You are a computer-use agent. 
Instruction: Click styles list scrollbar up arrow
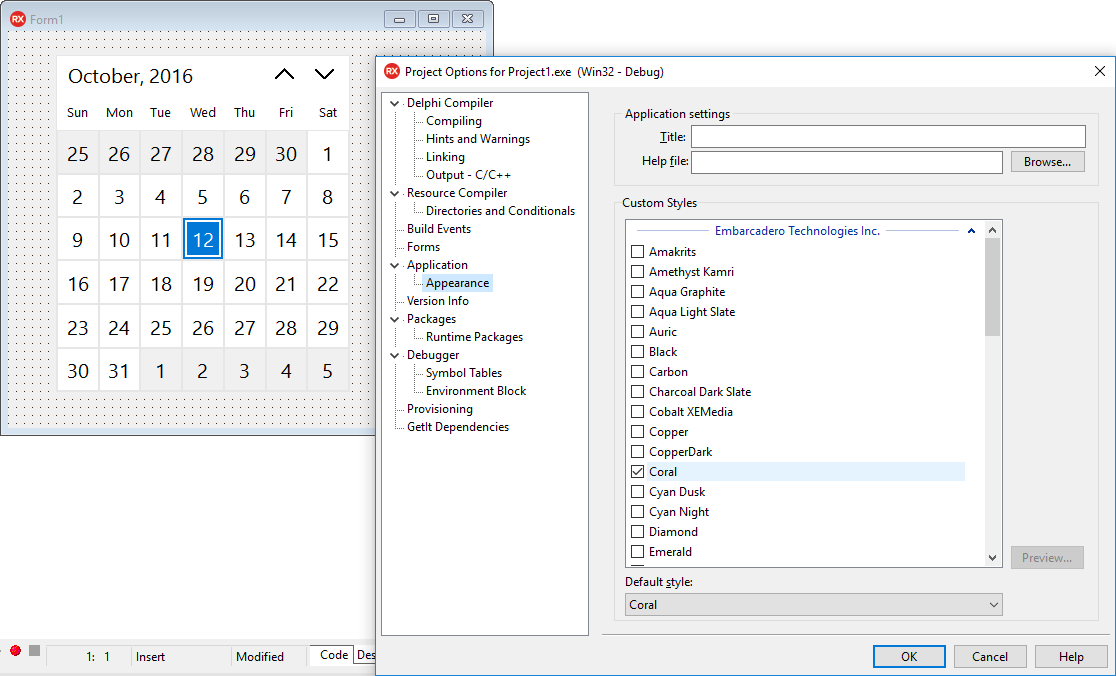(992, 230)
